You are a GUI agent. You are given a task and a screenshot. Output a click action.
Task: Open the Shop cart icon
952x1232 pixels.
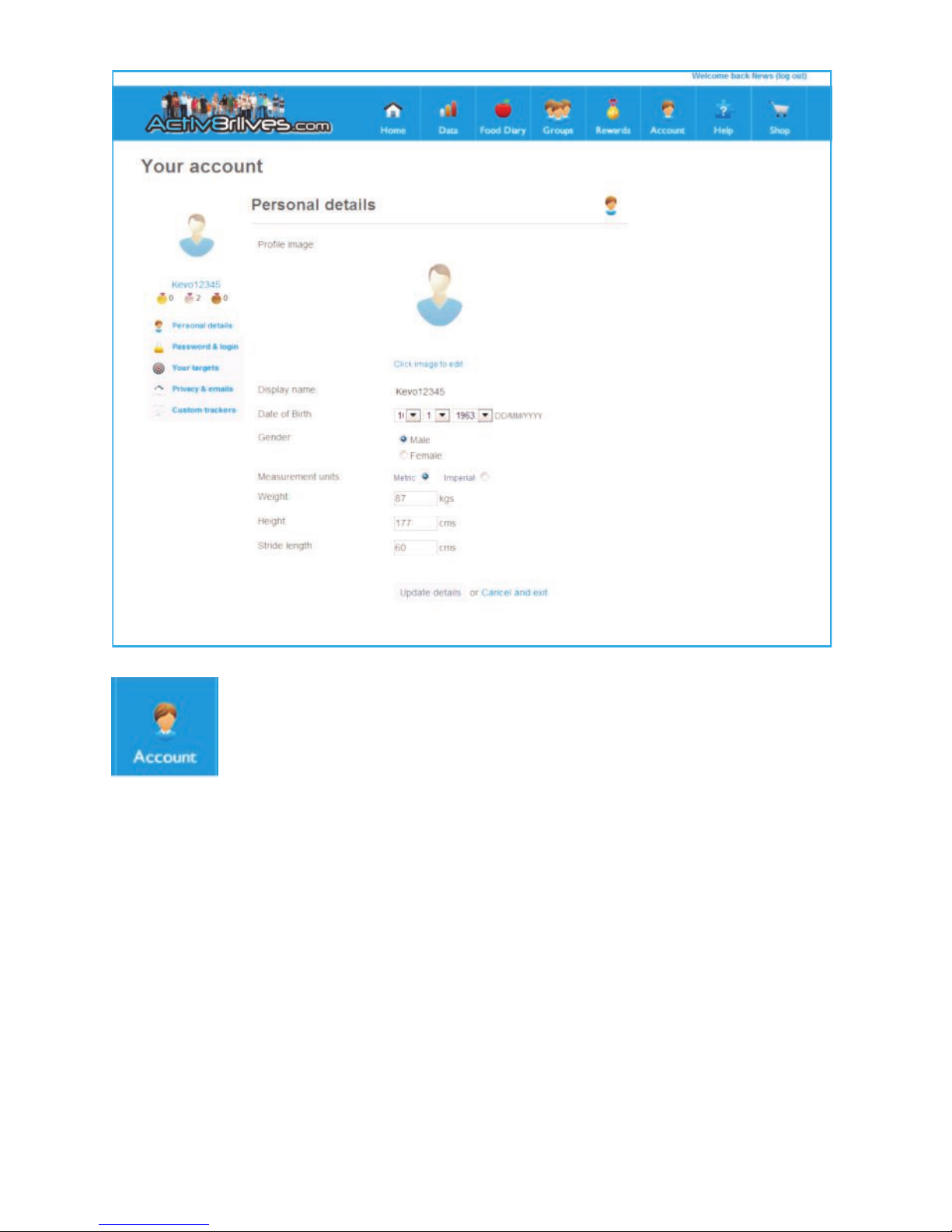[x=779, y=110]
